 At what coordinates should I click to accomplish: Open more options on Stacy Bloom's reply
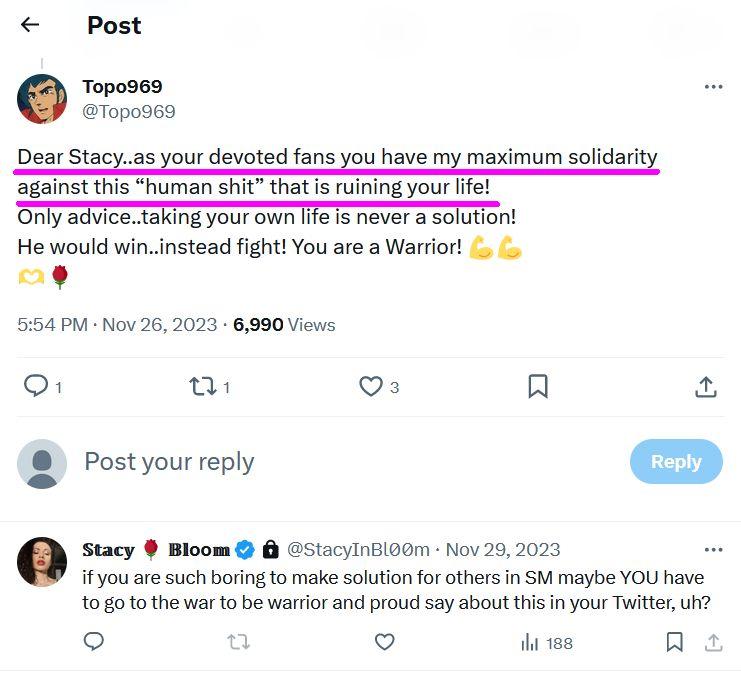[713, 550]
